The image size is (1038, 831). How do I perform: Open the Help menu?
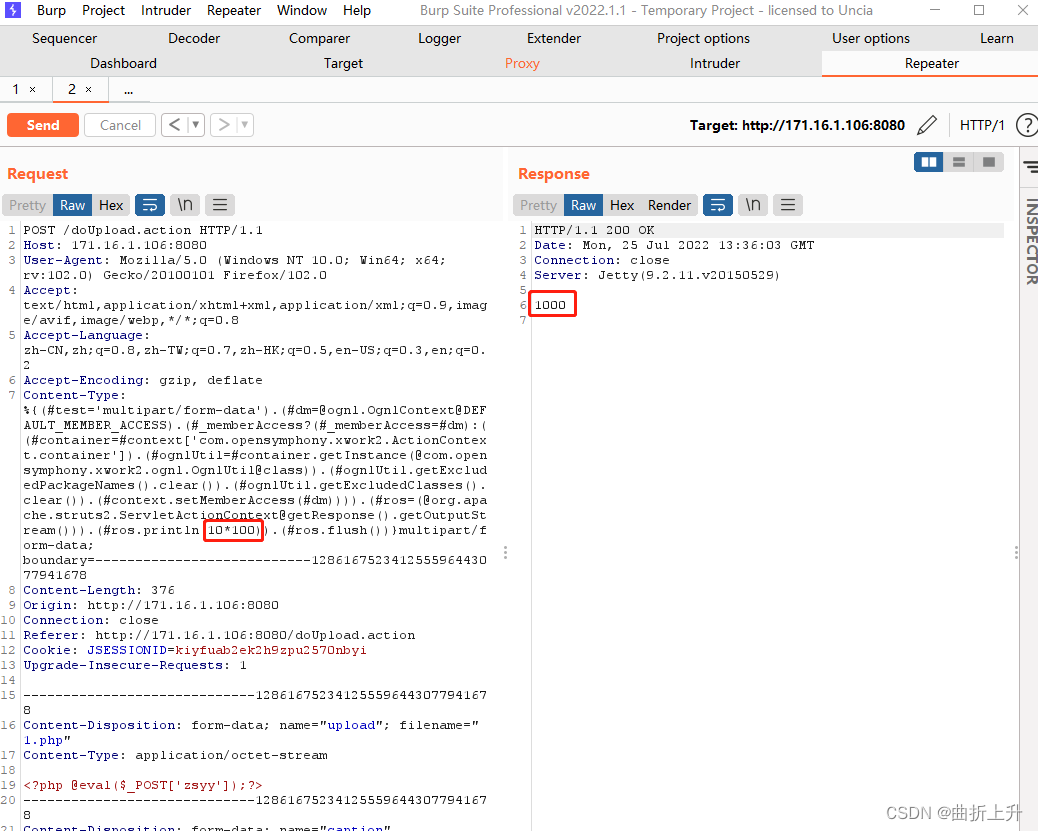pyautogui.click(x=357, y=11)
